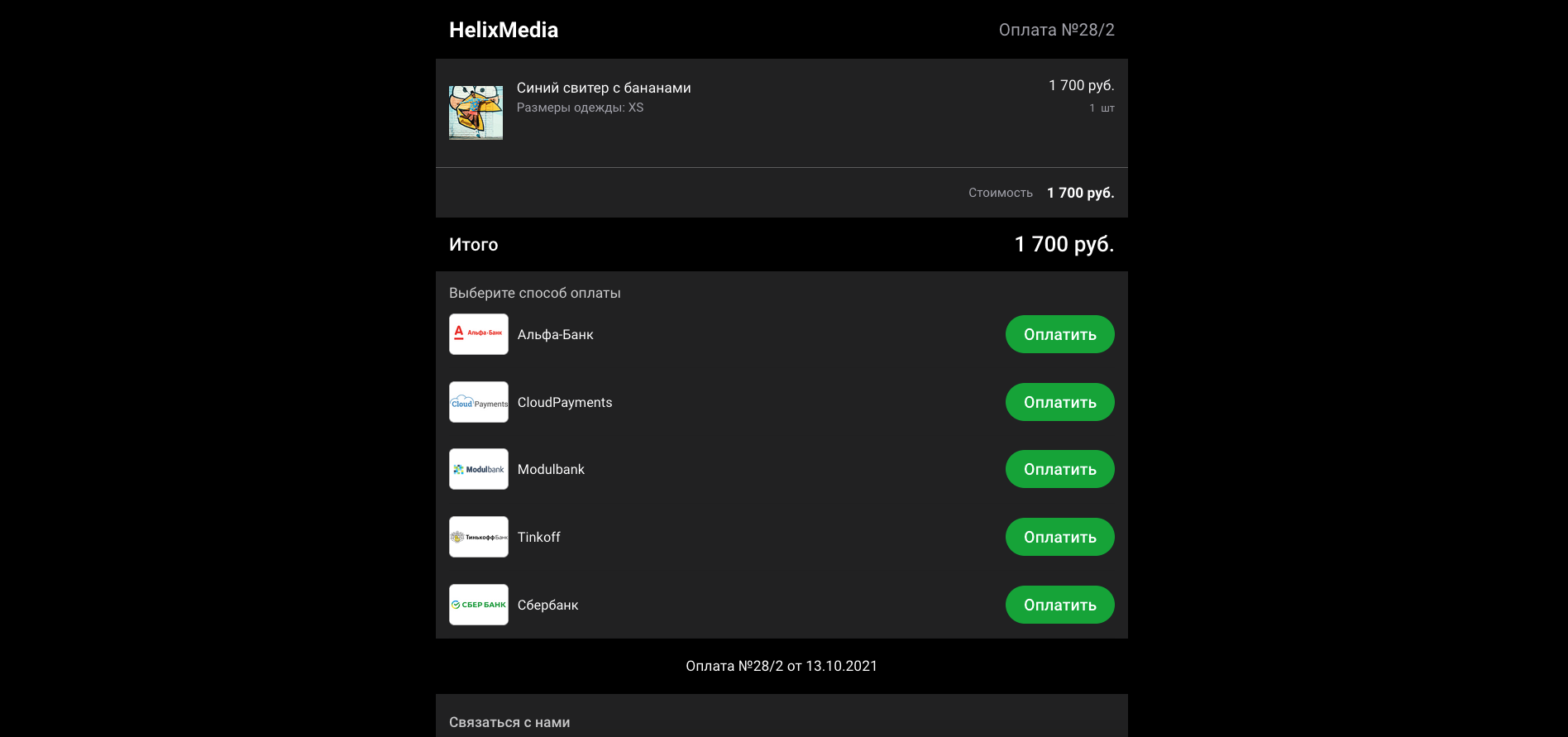Pay via Сбербанк Оплатить button
Screen dimensions: 1568x737
coord(1059,605)
